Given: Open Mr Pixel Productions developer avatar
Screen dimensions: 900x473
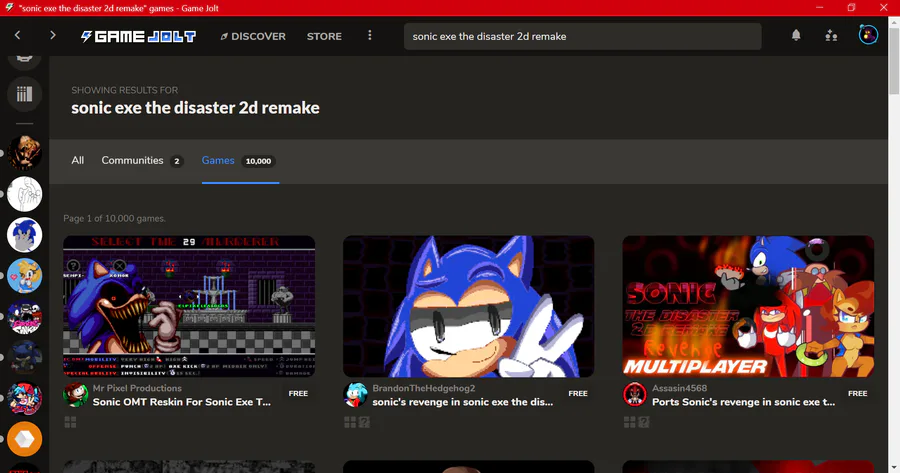Looking at the screenshot, I should pyautogui.click(x=75, y=395).
